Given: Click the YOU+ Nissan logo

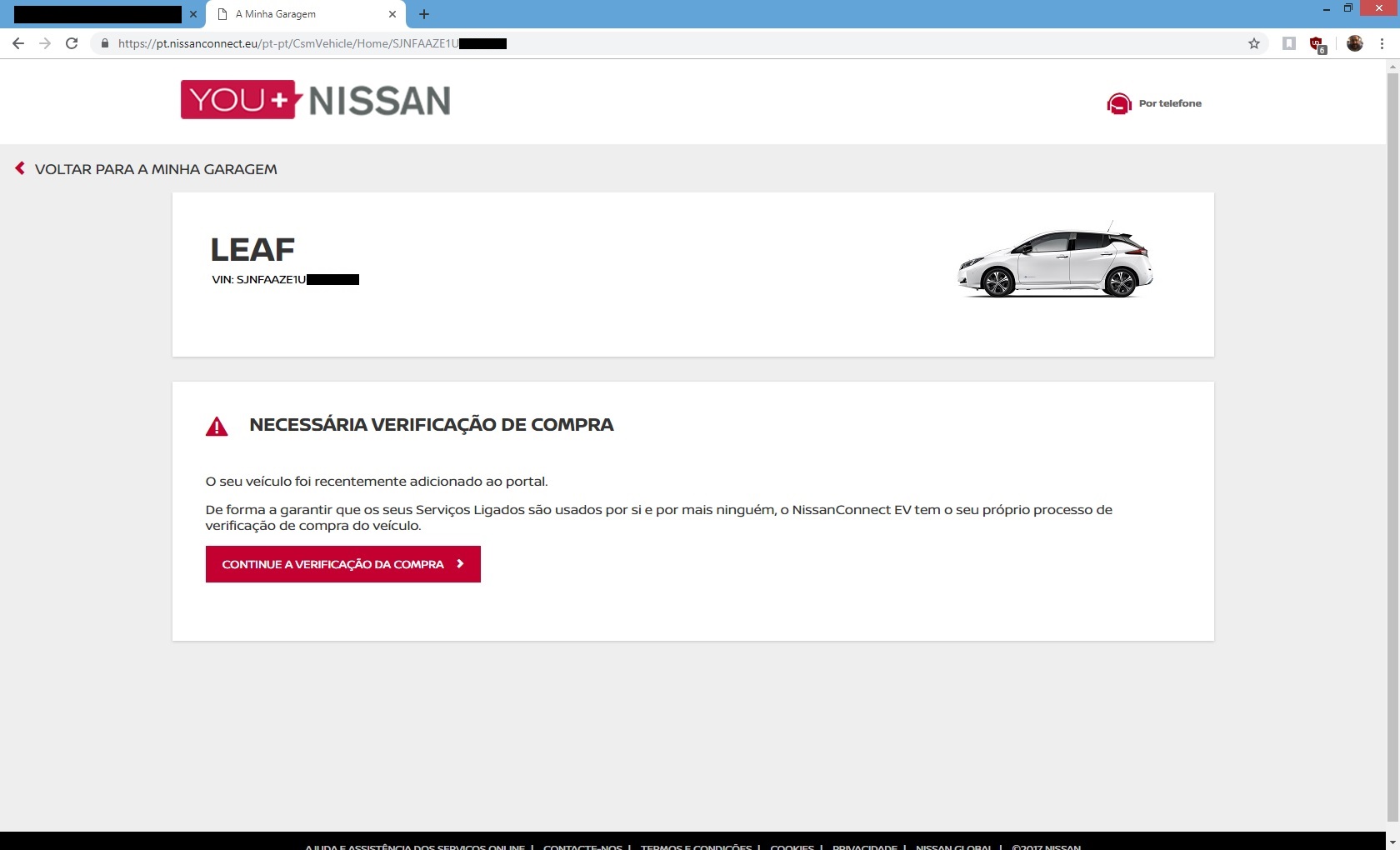Looking at the screenshot, I should click(x=316, y=100).
